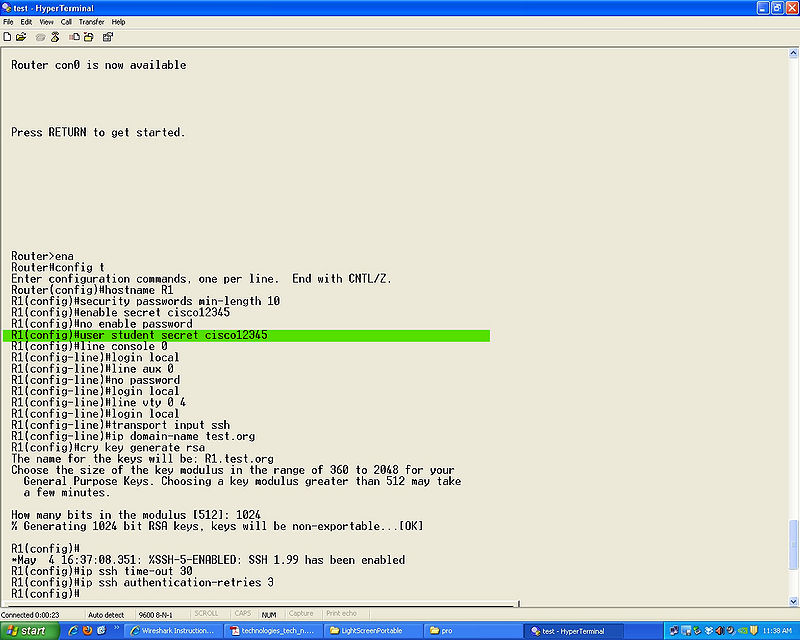Viewport: 800px width, 640px height.
Task: Click the Receive file toolbar icon
Action: point(89,37)
